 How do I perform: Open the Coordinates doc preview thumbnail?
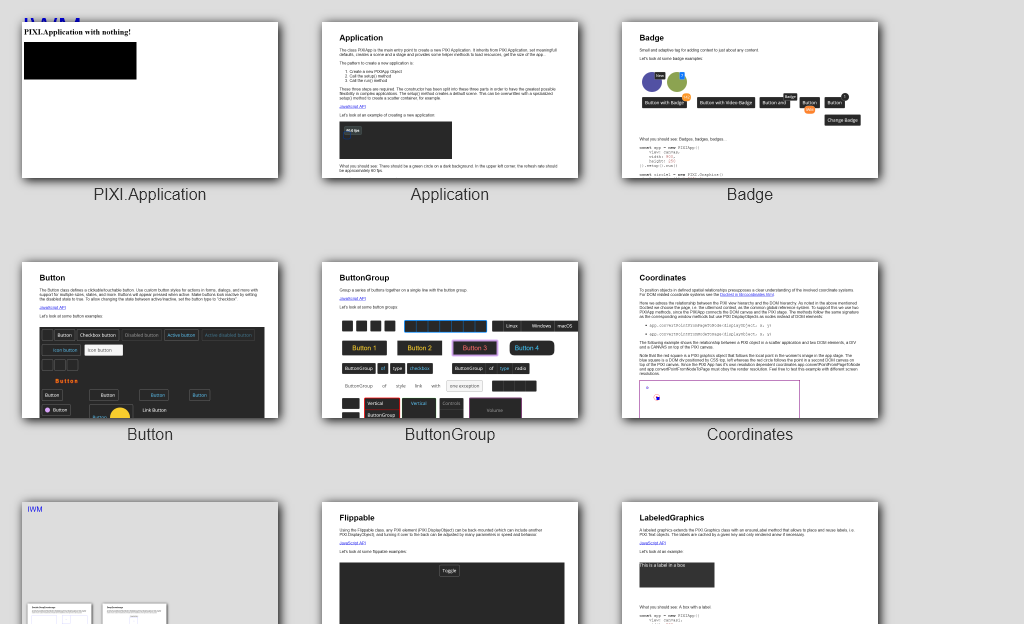[750, 340]
